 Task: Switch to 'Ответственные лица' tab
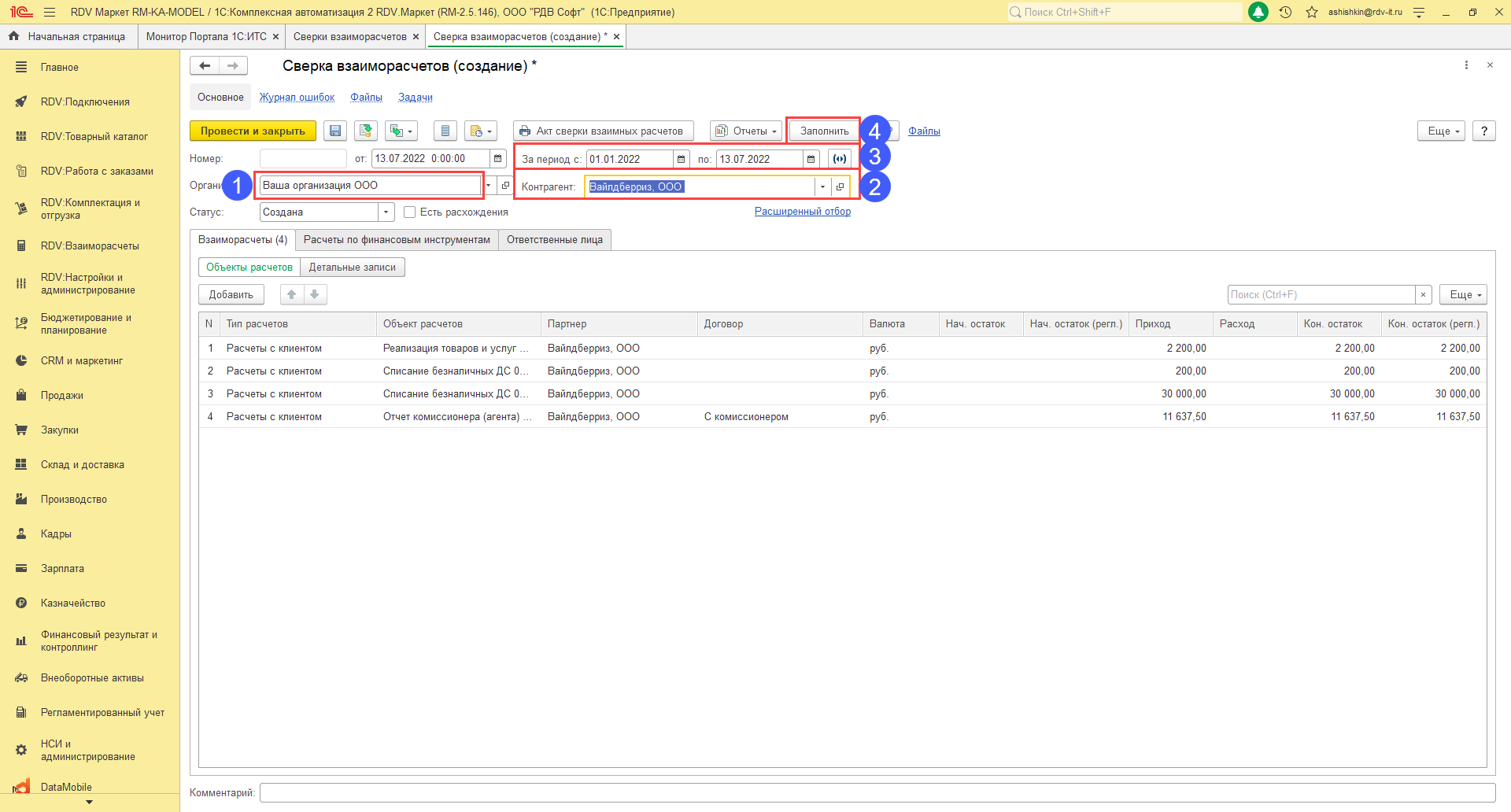554,240
